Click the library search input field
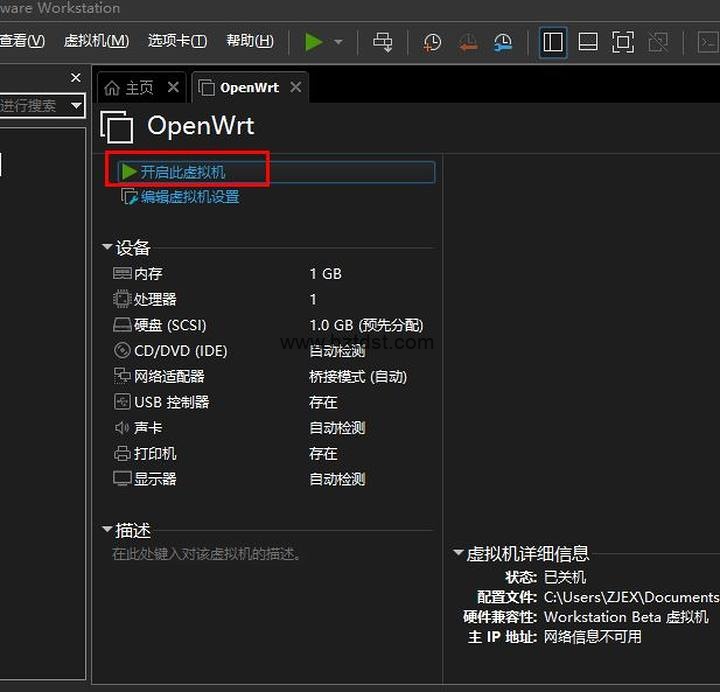Screen dimensions: 720x692 [33, 106]
